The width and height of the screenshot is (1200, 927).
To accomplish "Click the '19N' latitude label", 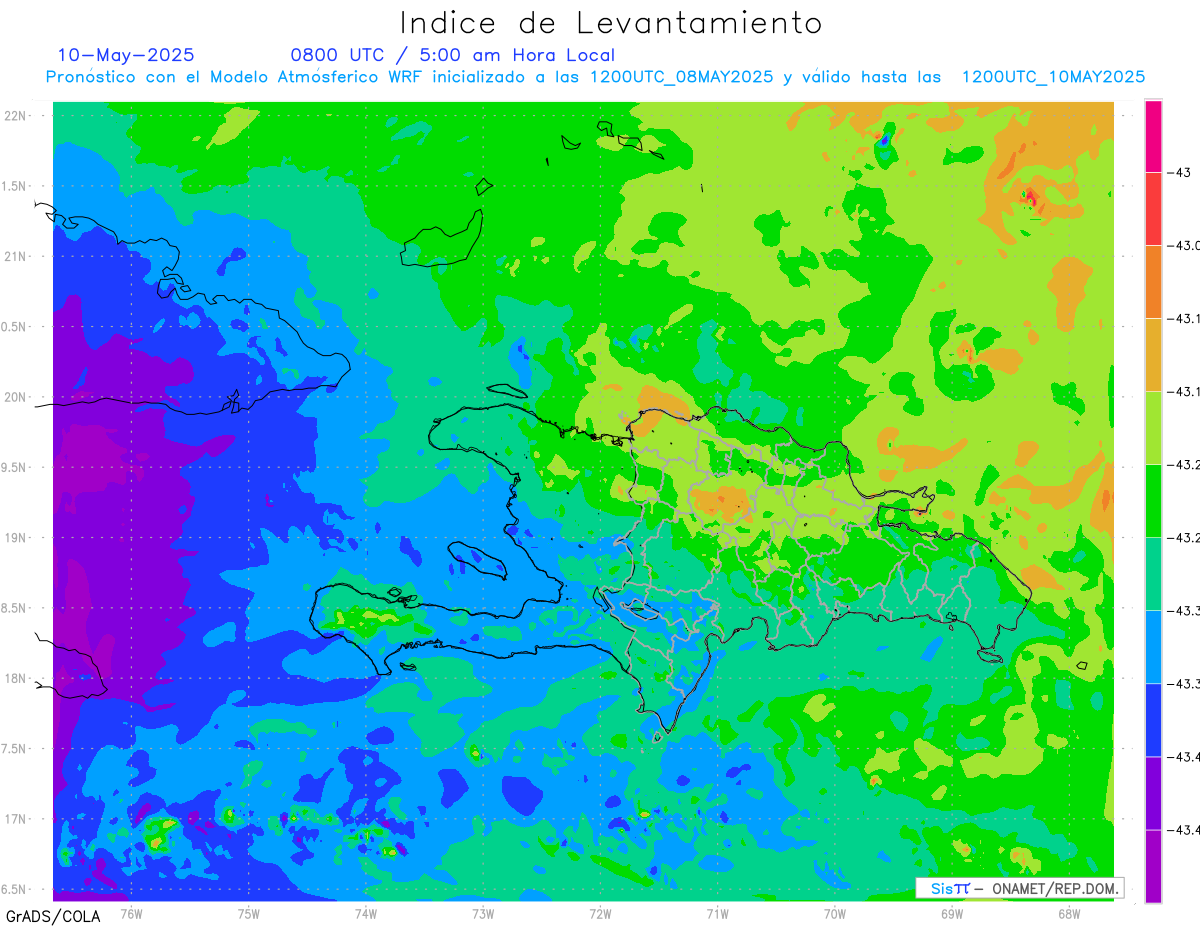I will tap(17, 538).
